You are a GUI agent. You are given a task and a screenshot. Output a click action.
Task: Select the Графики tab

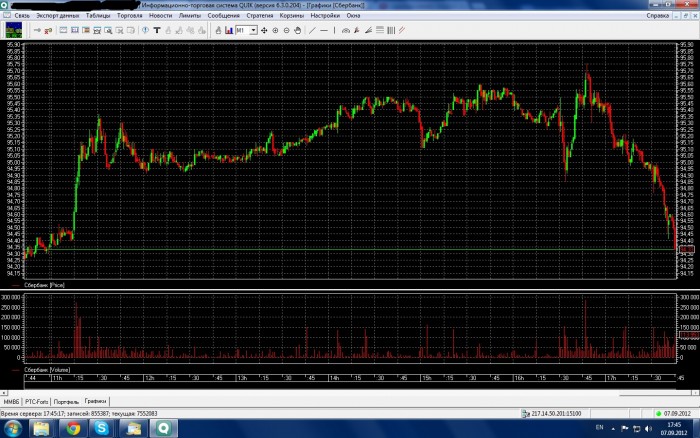[96, 401]
